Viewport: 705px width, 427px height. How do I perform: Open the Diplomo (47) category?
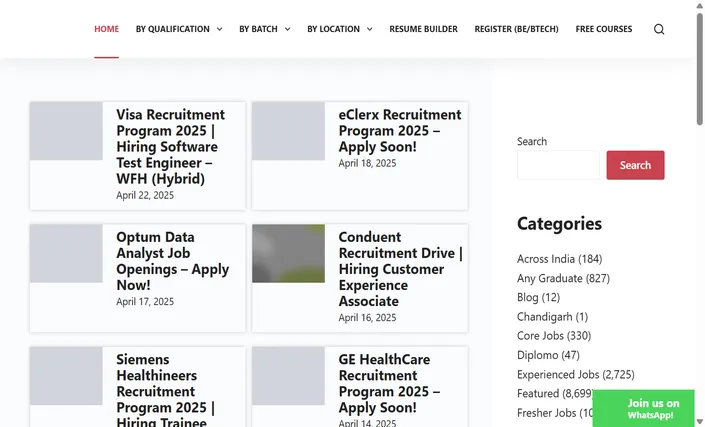click(x=548, y=355)
